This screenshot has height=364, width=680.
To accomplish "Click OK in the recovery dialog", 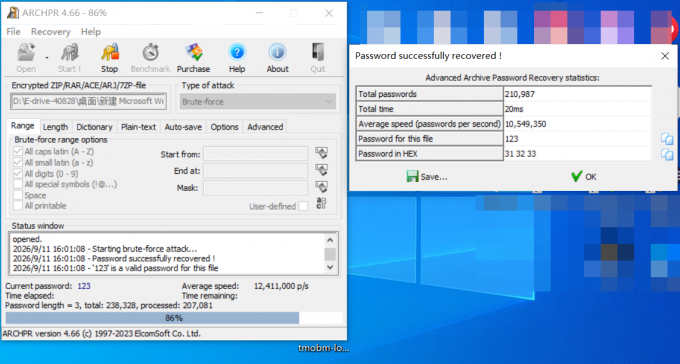I will pos(584,177).
